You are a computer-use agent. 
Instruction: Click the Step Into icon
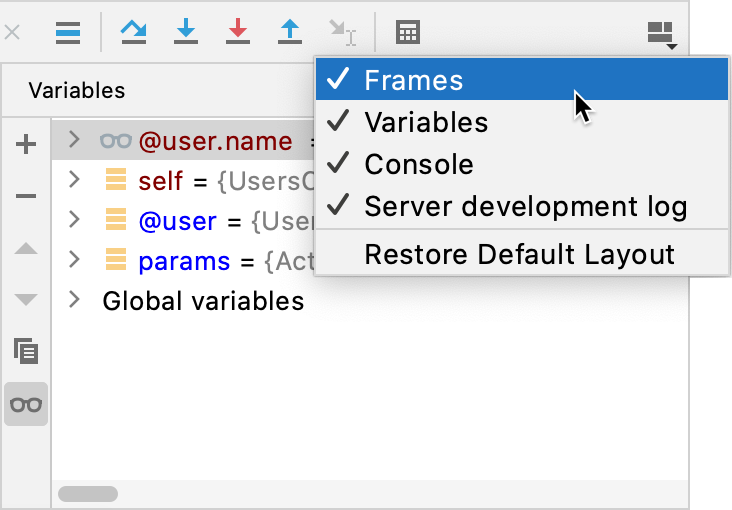pos(186,32)
